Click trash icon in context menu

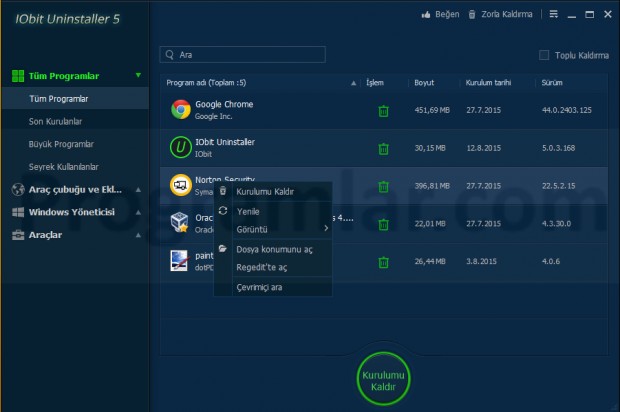pos(223,191)
